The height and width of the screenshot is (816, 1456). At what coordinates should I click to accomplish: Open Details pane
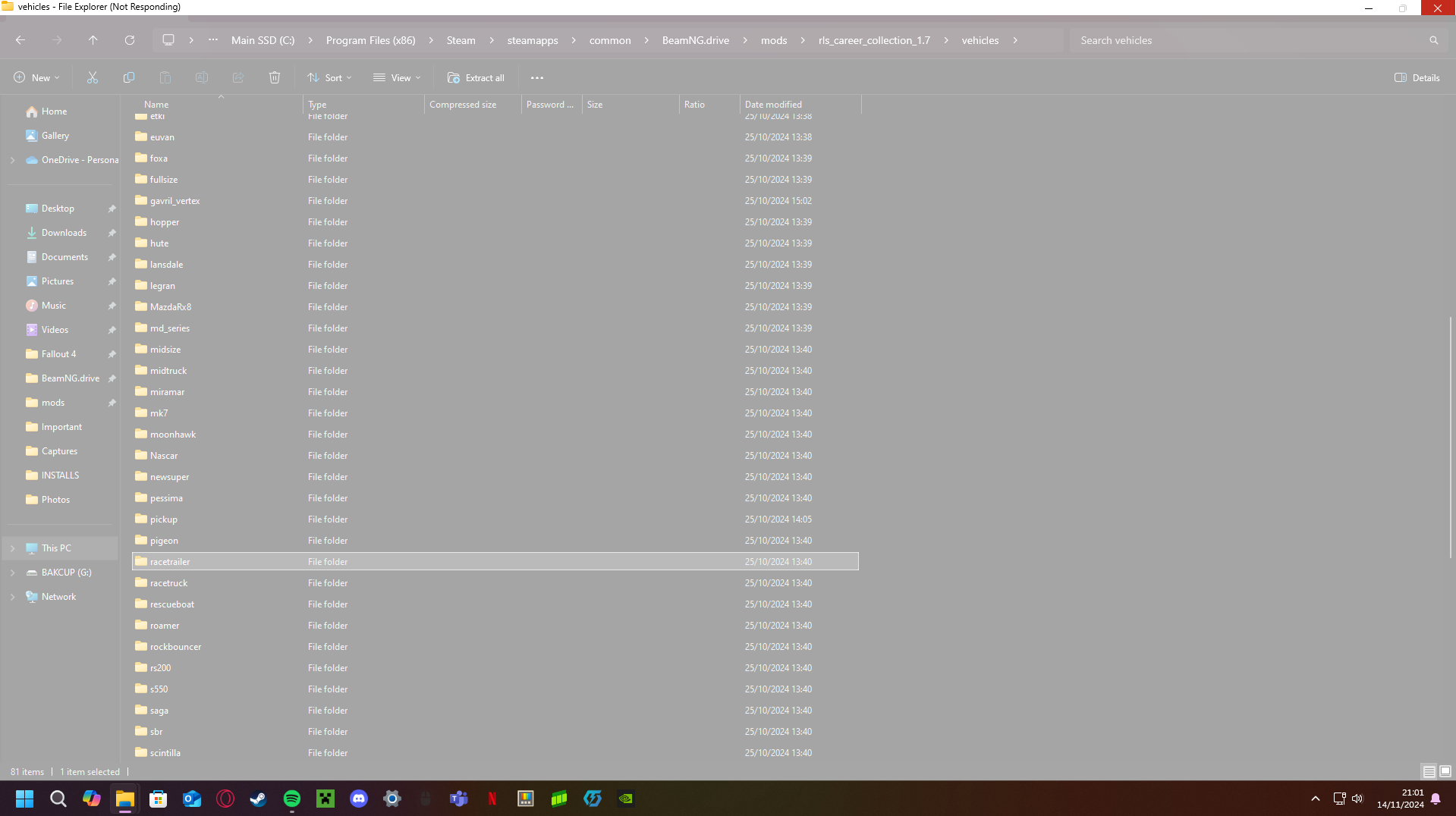coord(1417,77)
